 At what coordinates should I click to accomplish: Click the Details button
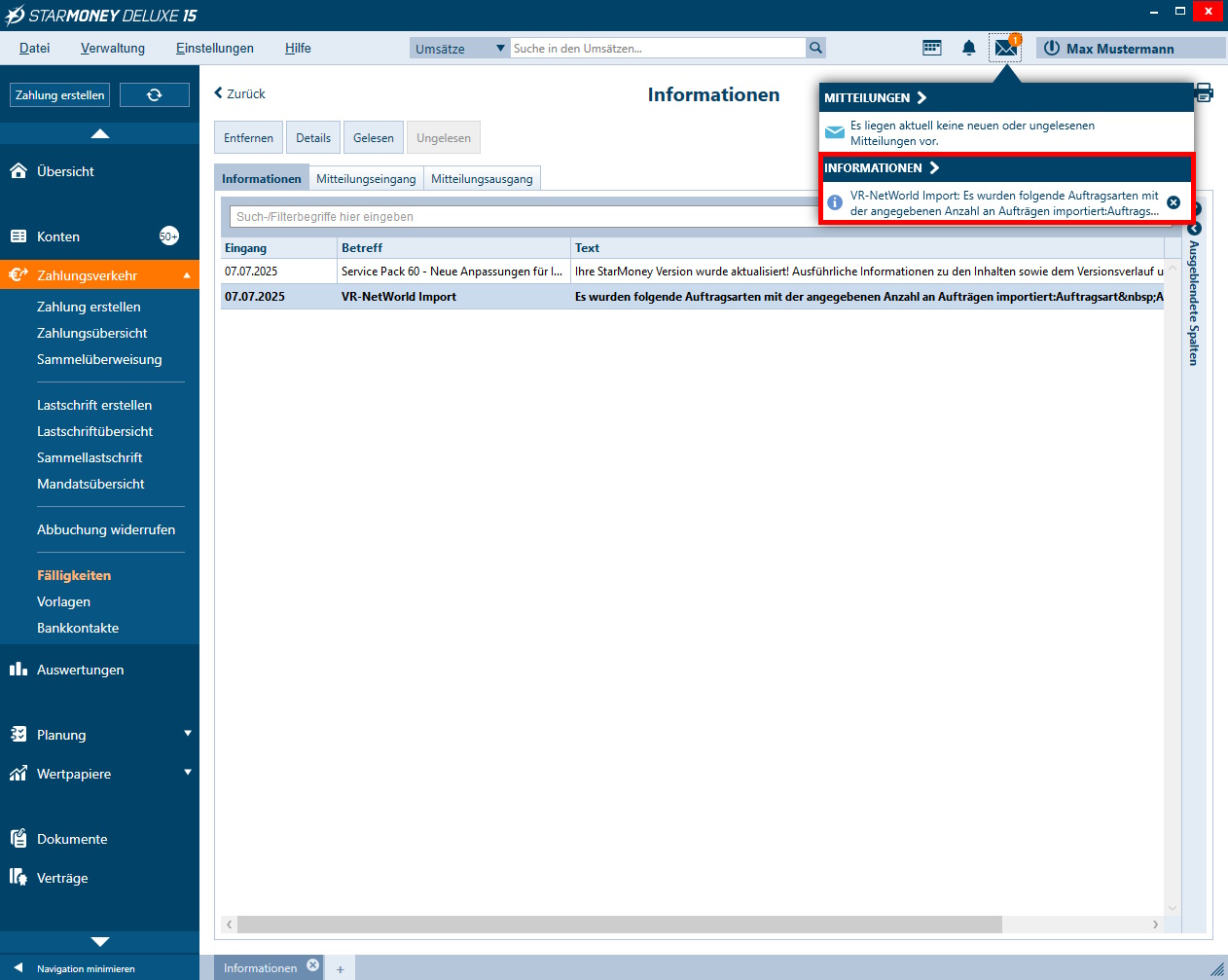coord(313,138)
